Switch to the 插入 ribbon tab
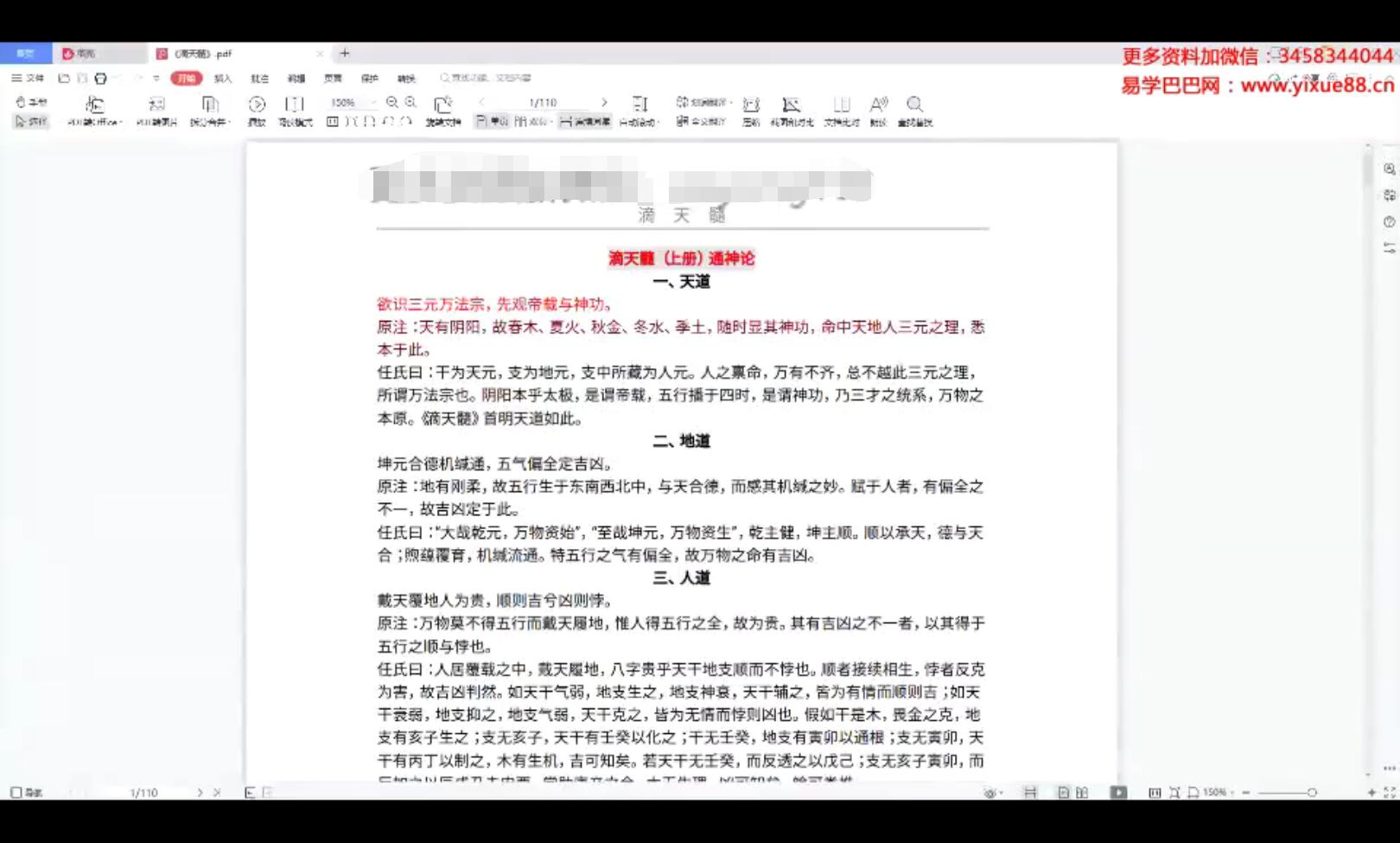 [222, 78]
